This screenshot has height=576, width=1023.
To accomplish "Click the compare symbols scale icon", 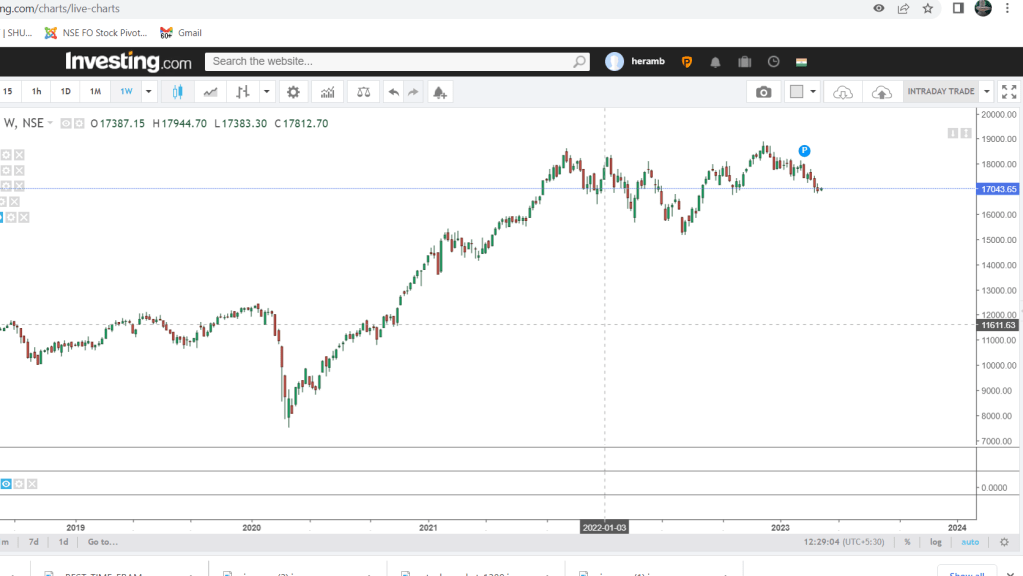I will pyautogui.click(x=363, y=92).
